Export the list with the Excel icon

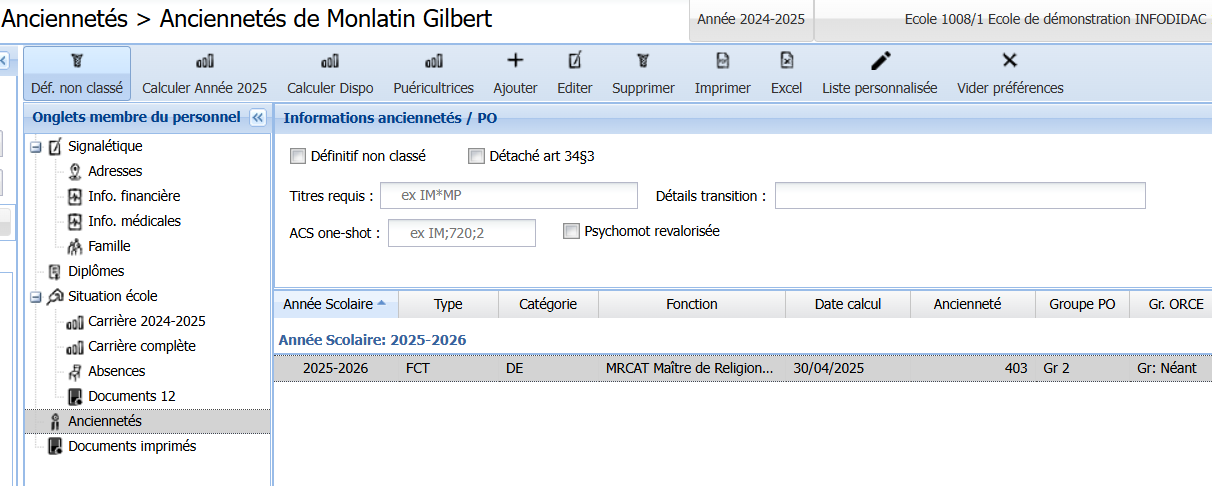pyautogui.click(x=786, y=61)
